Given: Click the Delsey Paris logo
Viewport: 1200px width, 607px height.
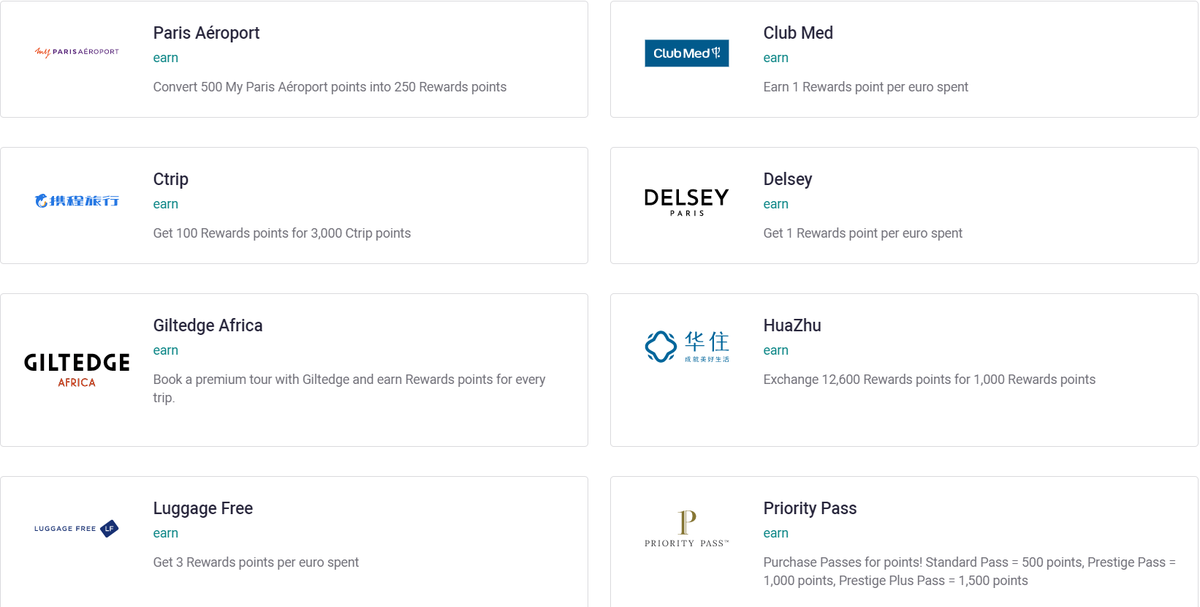Looking at the screenshot, I should 686,201.
